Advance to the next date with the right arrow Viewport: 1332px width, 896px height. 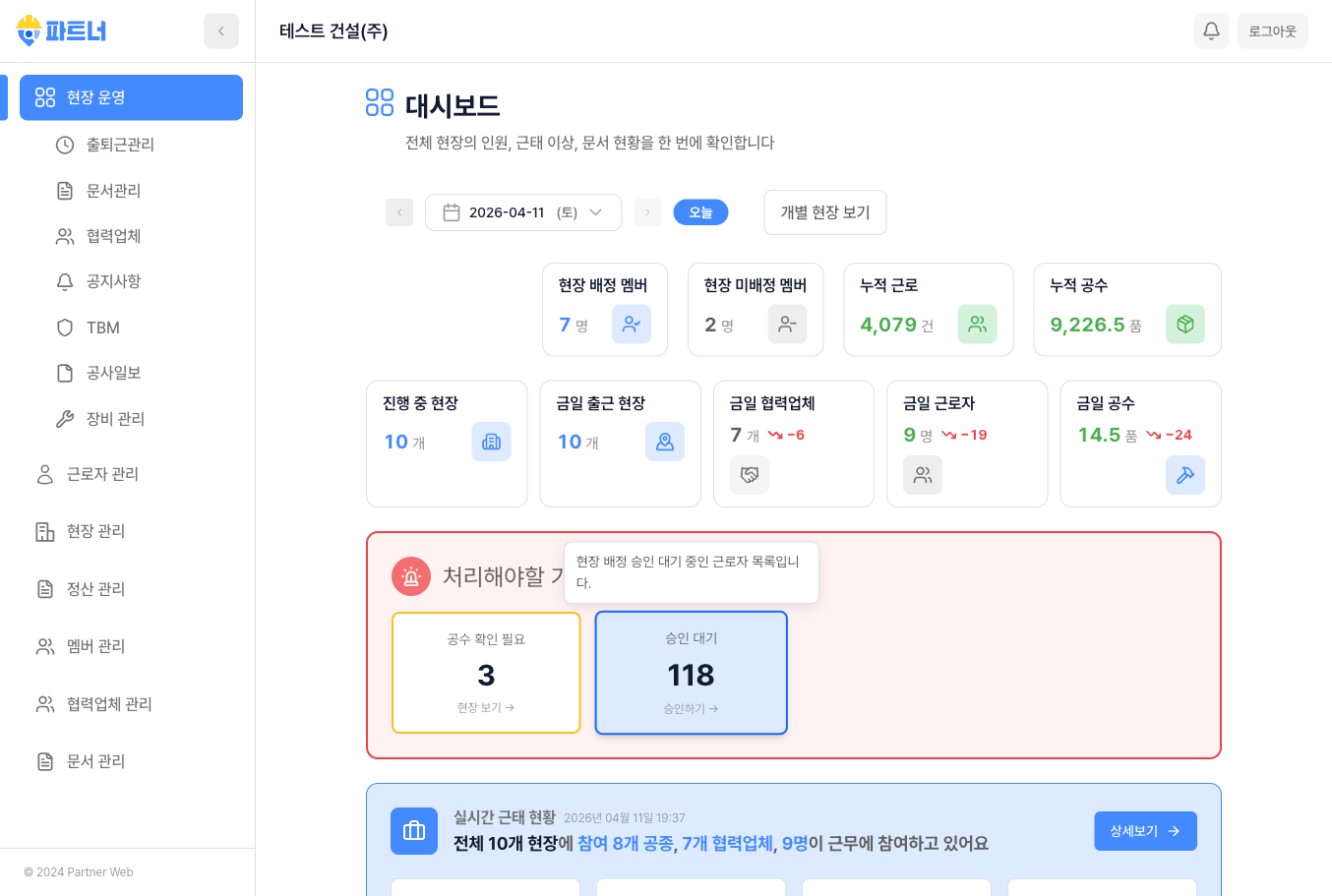click(647, 211)
